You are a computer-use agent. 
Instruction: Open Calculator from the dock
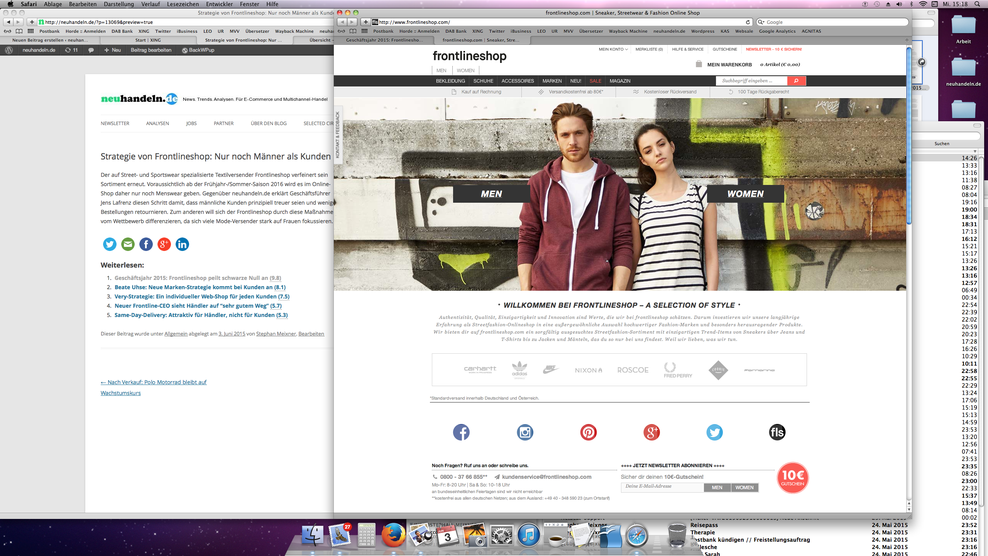click(366, 536)
